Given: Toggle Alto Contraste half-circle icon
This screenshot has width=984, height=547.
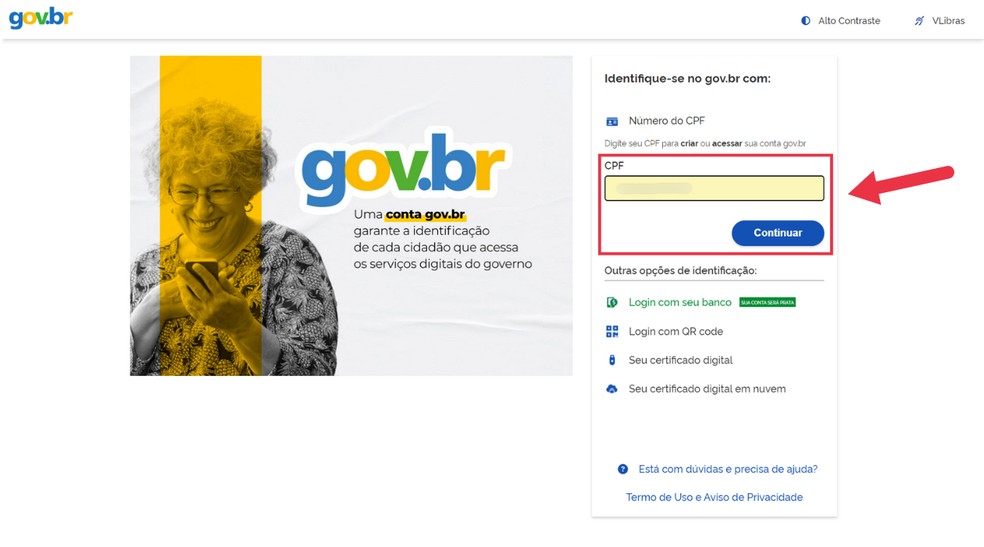Looking at the screenshot, I should click(x=806, y=21).
